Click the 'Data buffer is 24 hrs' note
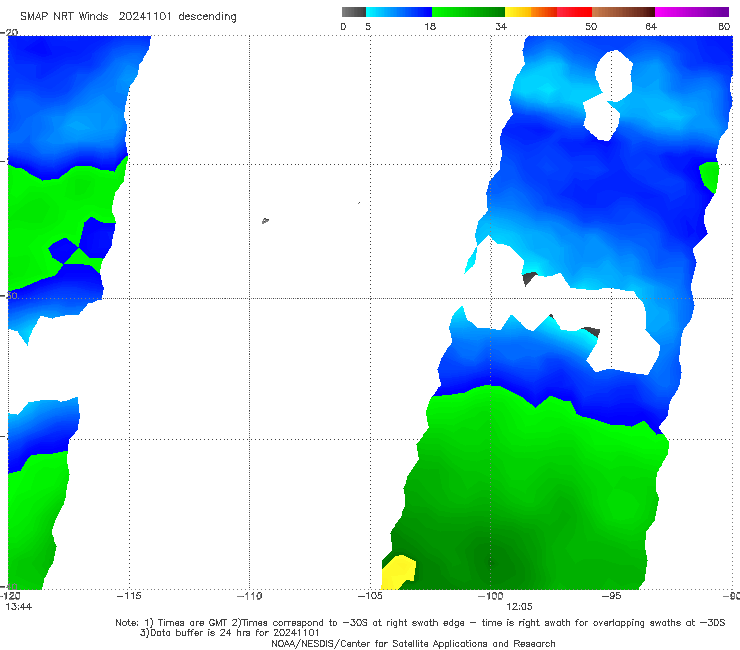 pyautogui.click(x=229, y=633)
